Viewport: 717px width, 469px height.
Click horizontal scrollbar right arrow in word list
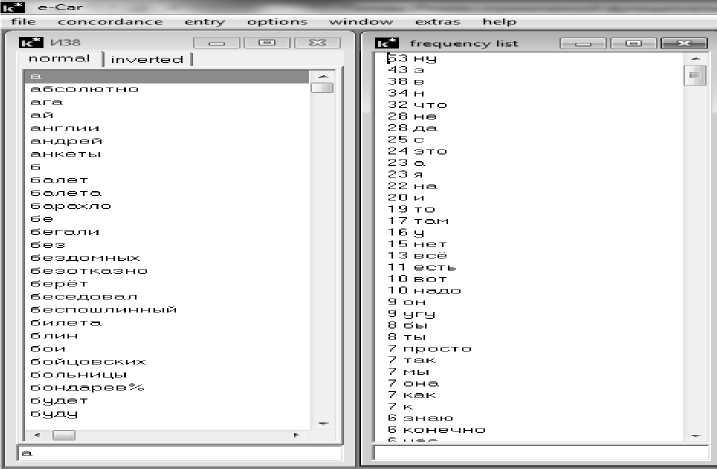(x=296, y=436)
